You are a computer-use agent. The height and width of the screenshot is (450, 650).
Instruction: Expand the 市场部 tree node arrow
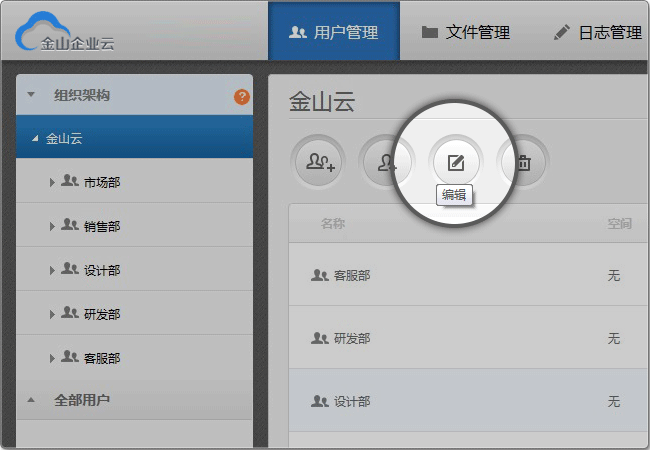[52, 182]
